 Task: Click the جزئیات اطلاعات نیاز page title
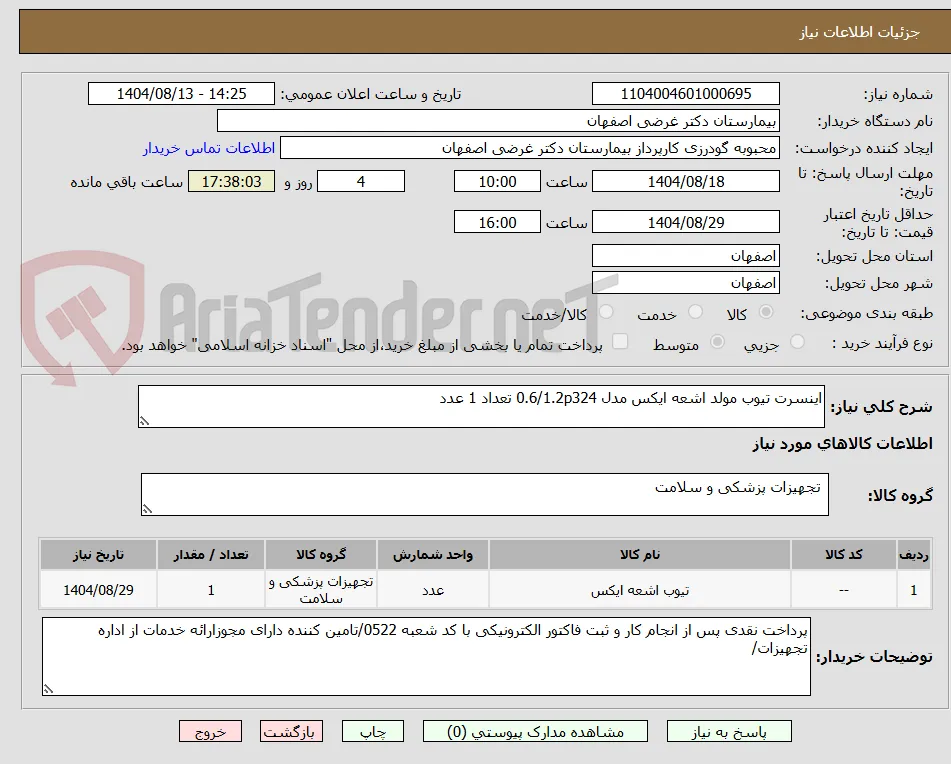[x=859, y=32]
